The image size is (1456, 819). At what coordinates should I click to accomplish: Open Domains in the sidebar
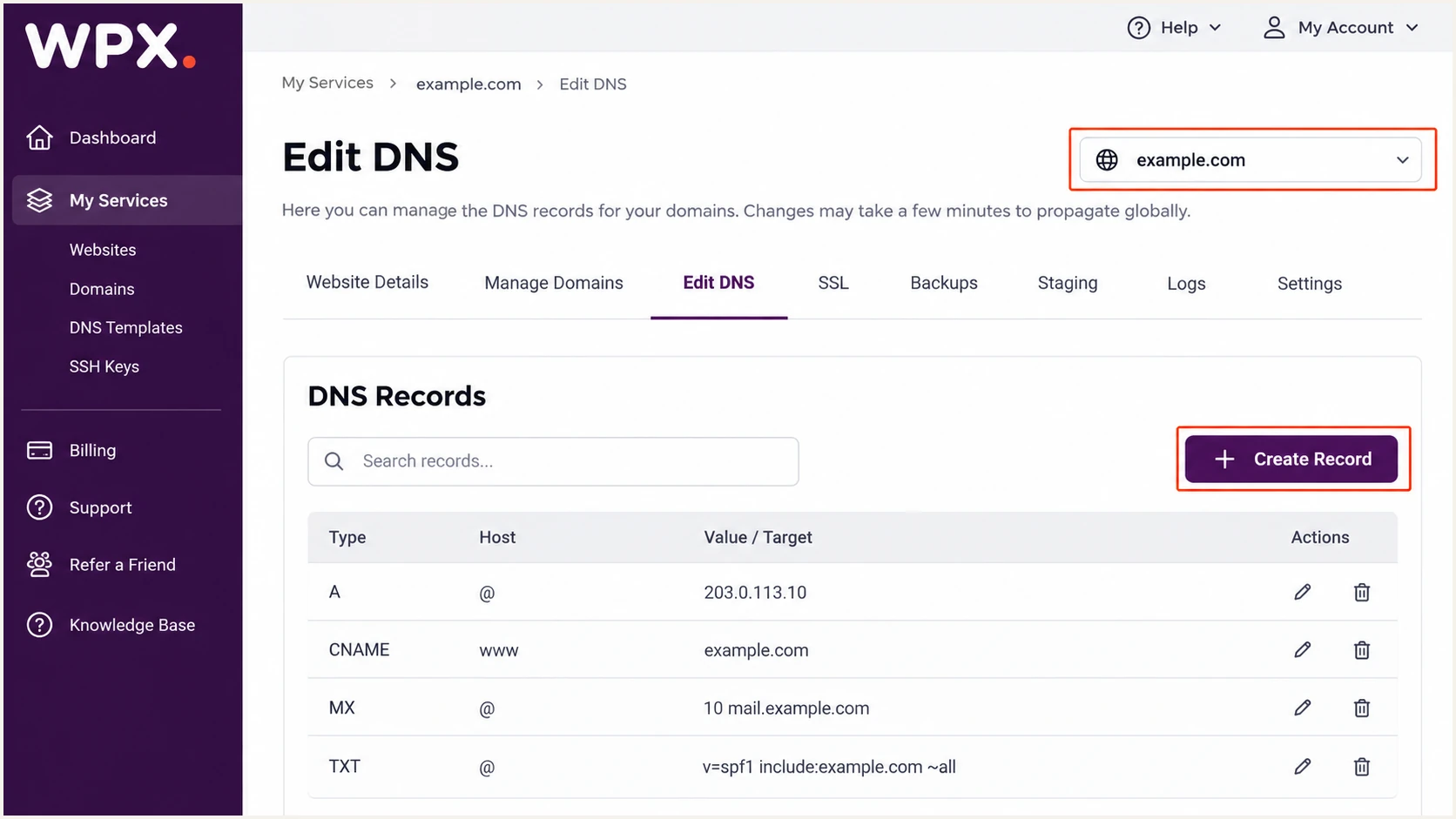[102, 289]
